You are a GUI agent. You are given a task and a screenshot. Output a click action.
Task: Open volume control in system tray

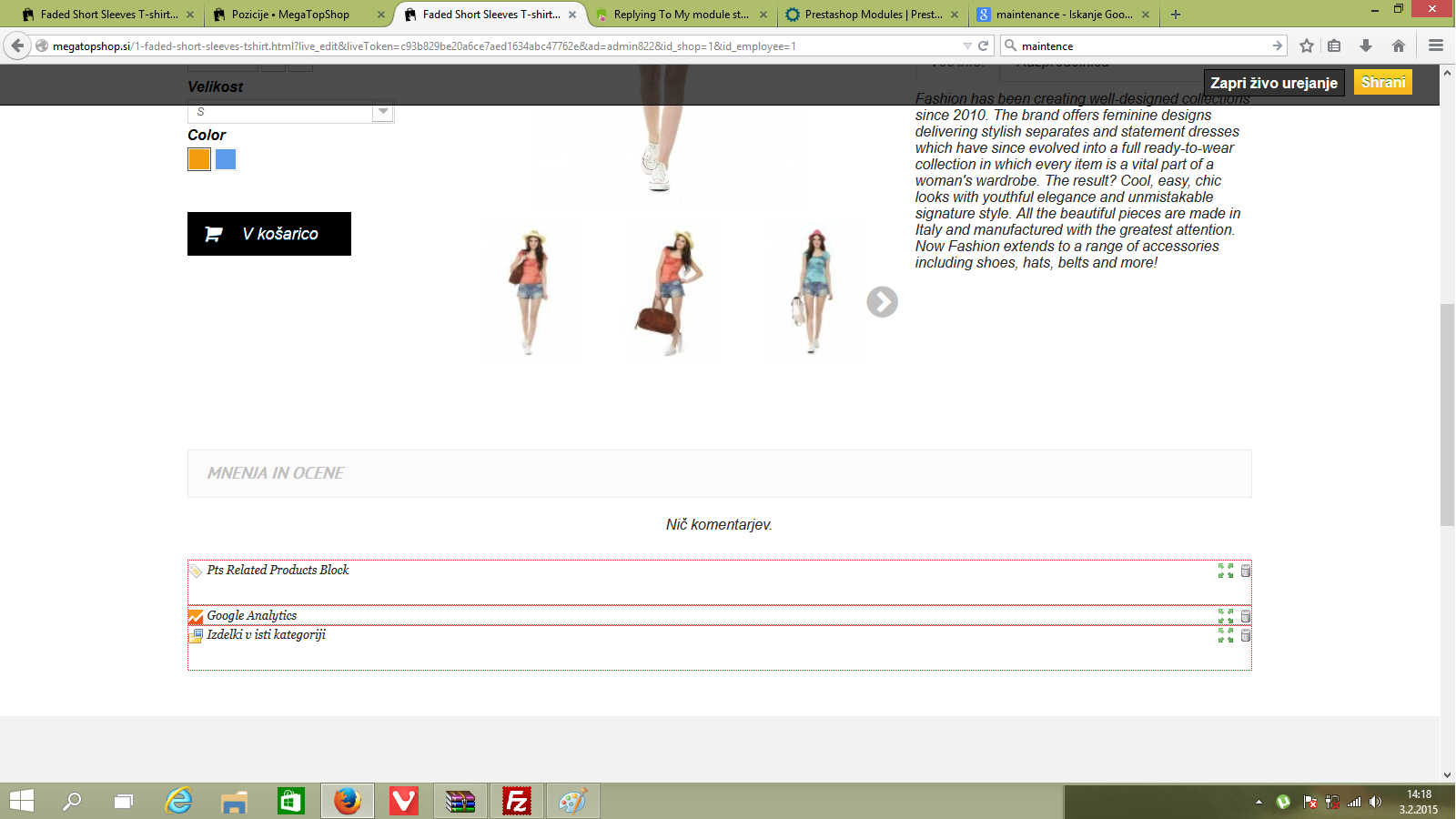click(x=1376, y=802)
